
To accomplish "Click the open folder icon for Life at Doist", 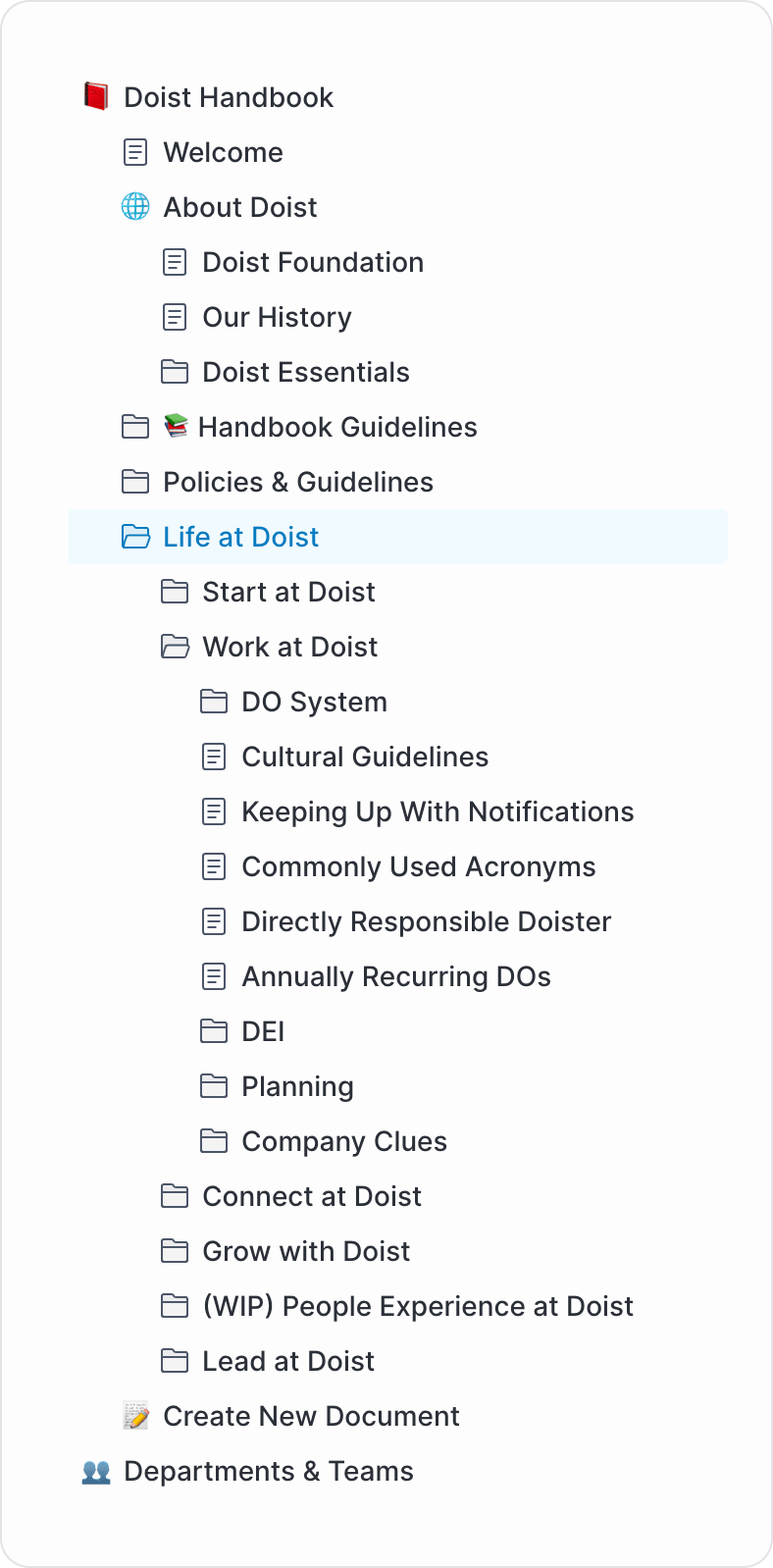I will [x=135, y=537].
